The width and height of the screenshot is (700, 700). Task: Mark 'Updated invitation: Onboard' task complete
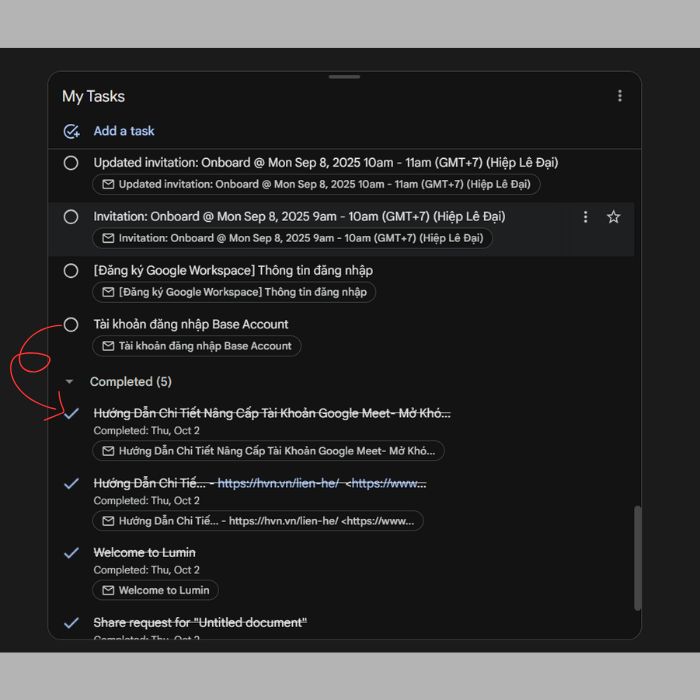point(71,163)
